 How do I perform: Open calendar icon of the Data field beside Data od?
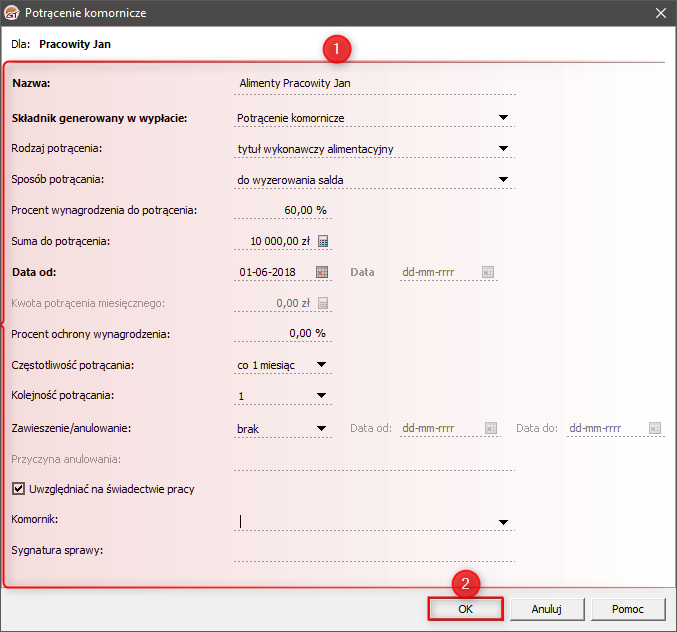pyautogui.click(x=488, y=272)
